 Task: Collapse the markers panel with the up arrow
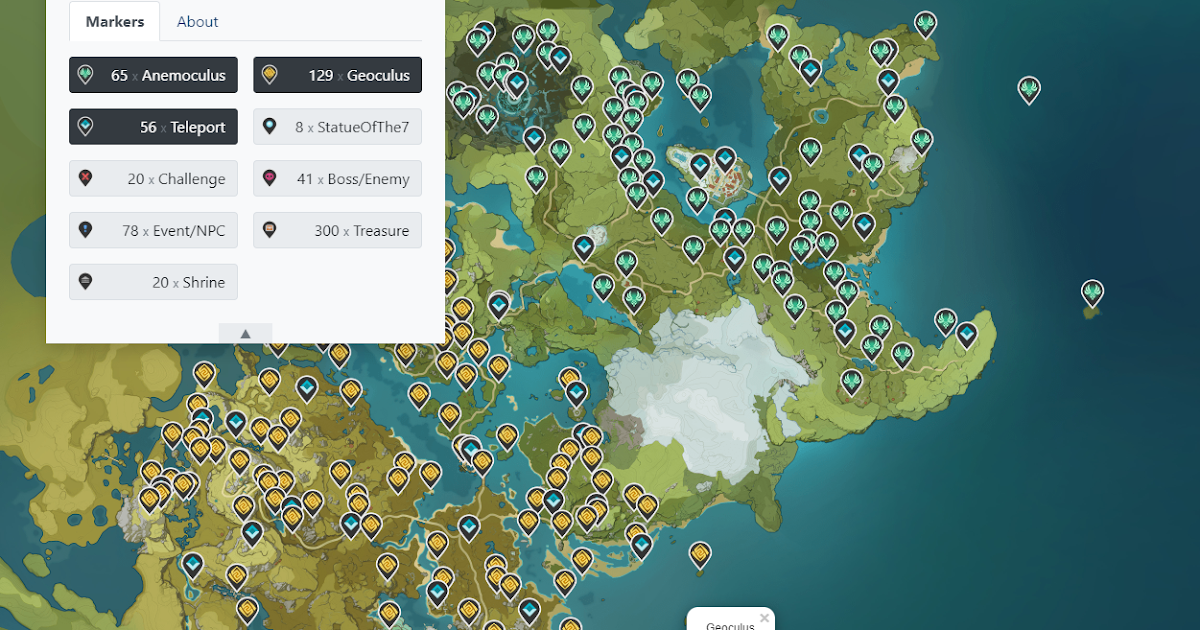click(x=245, y=333)
